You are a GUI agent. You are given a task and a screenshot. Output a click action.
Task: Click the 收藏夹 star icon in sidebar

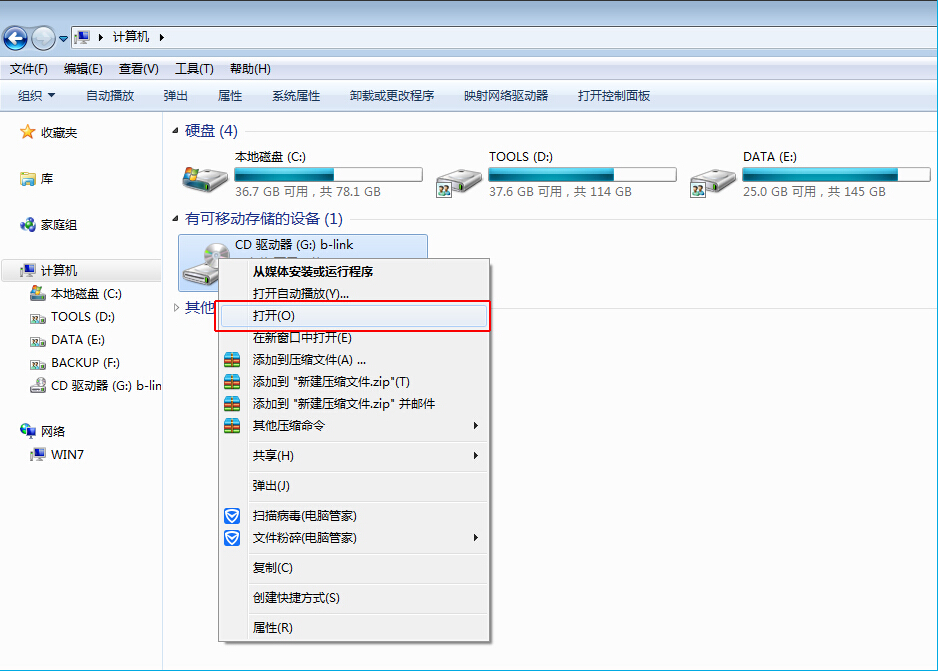coord(25,131)
